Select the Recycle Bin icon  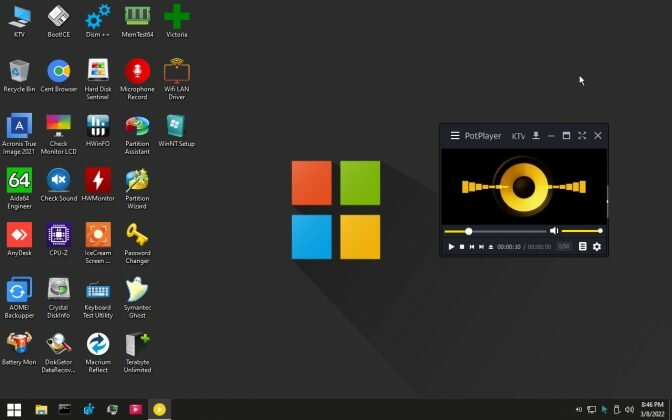coord(19,76)
